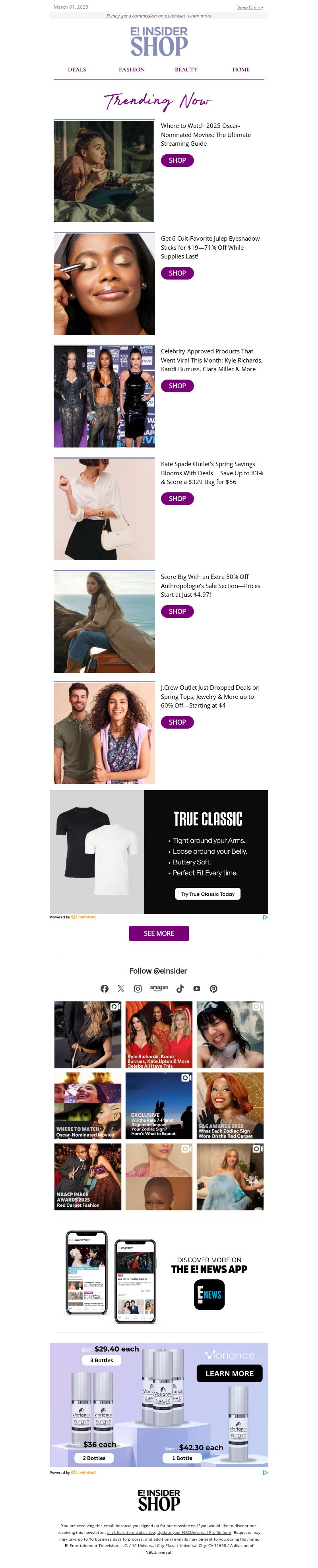Open the Facebook social icon
The width and height of the screenshot is (318, 1568).
point(104,989)
